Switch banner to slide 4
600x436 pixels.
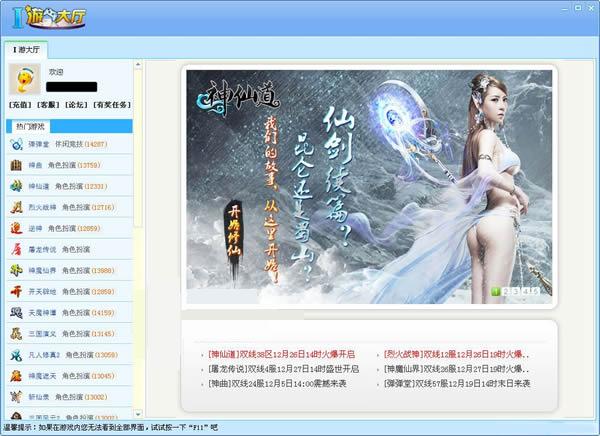[525, 292]
